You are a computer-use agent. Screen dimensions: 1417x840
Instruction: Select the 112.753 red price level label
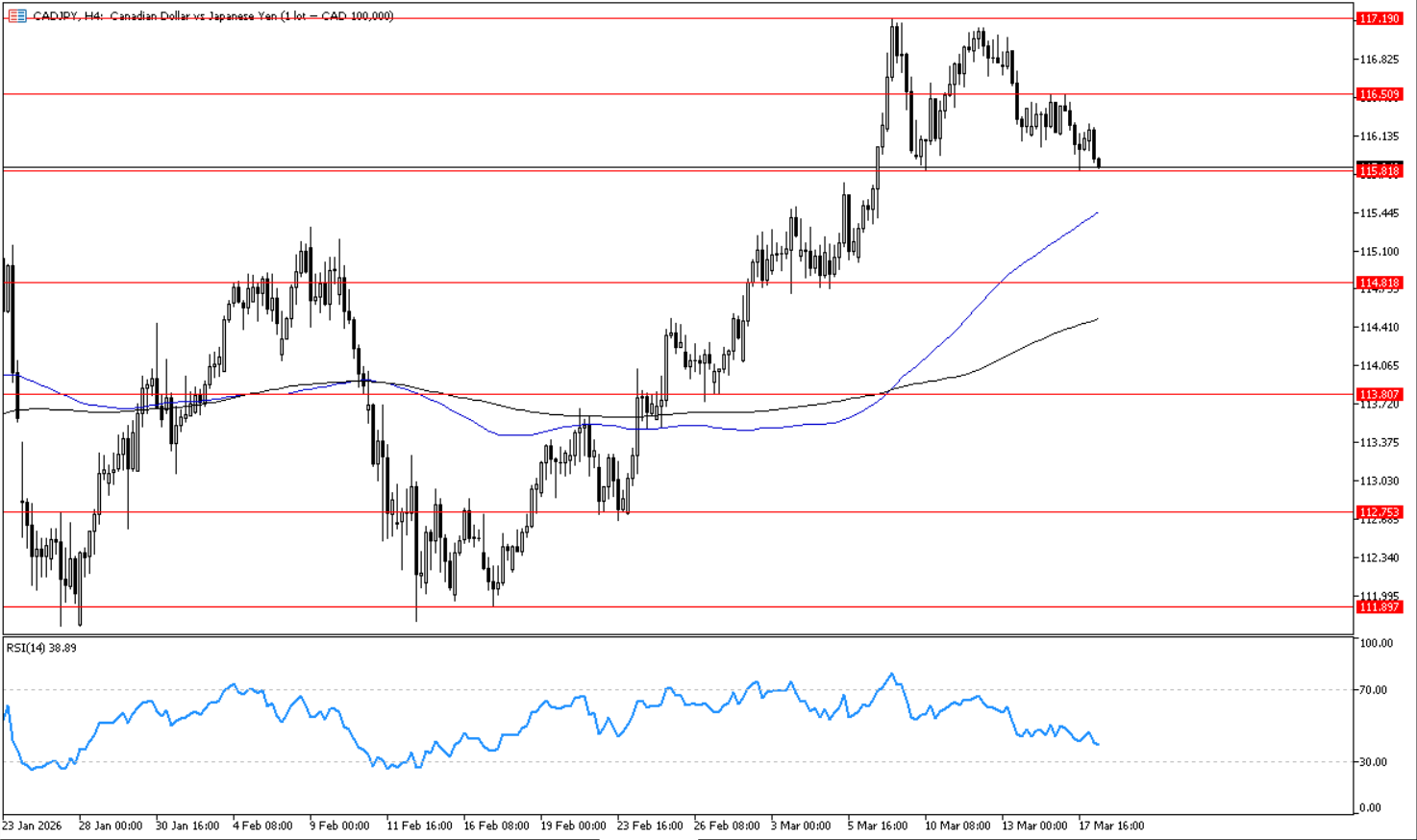pos(1379,512)
